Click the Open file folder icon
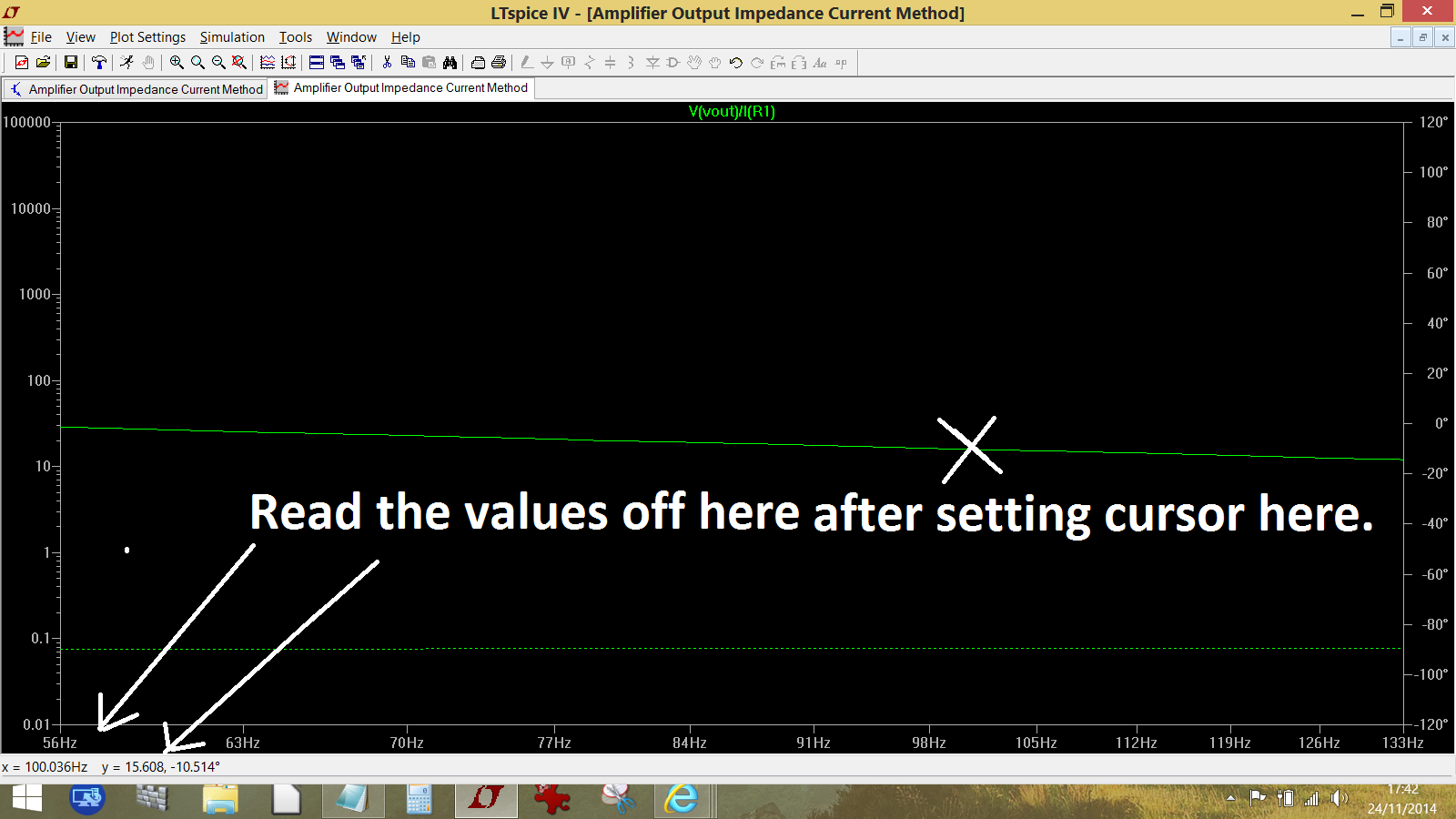The width and height of the screenshot is (1456, 819). 43,62
